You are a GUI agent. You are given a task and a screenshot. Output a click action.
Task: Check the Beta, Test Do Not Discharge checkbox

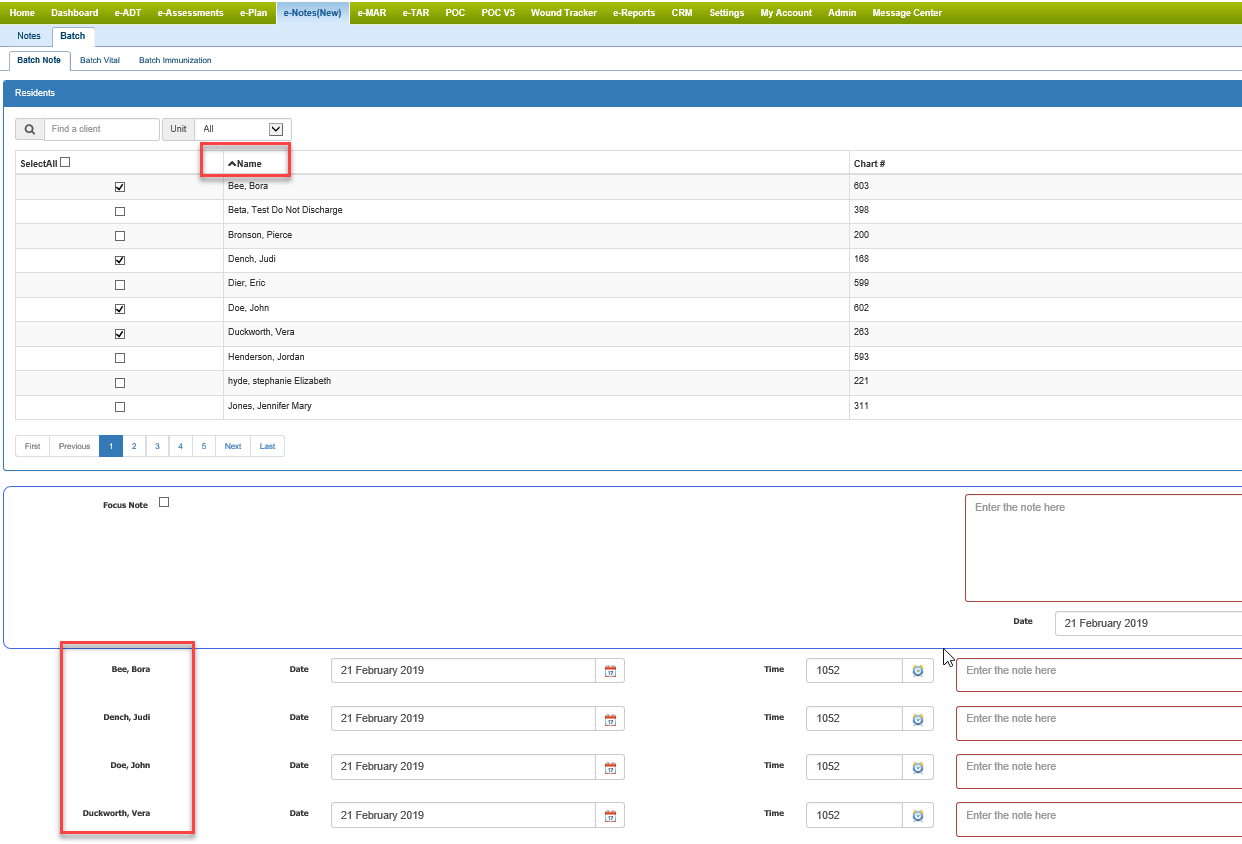click(120, 211)
